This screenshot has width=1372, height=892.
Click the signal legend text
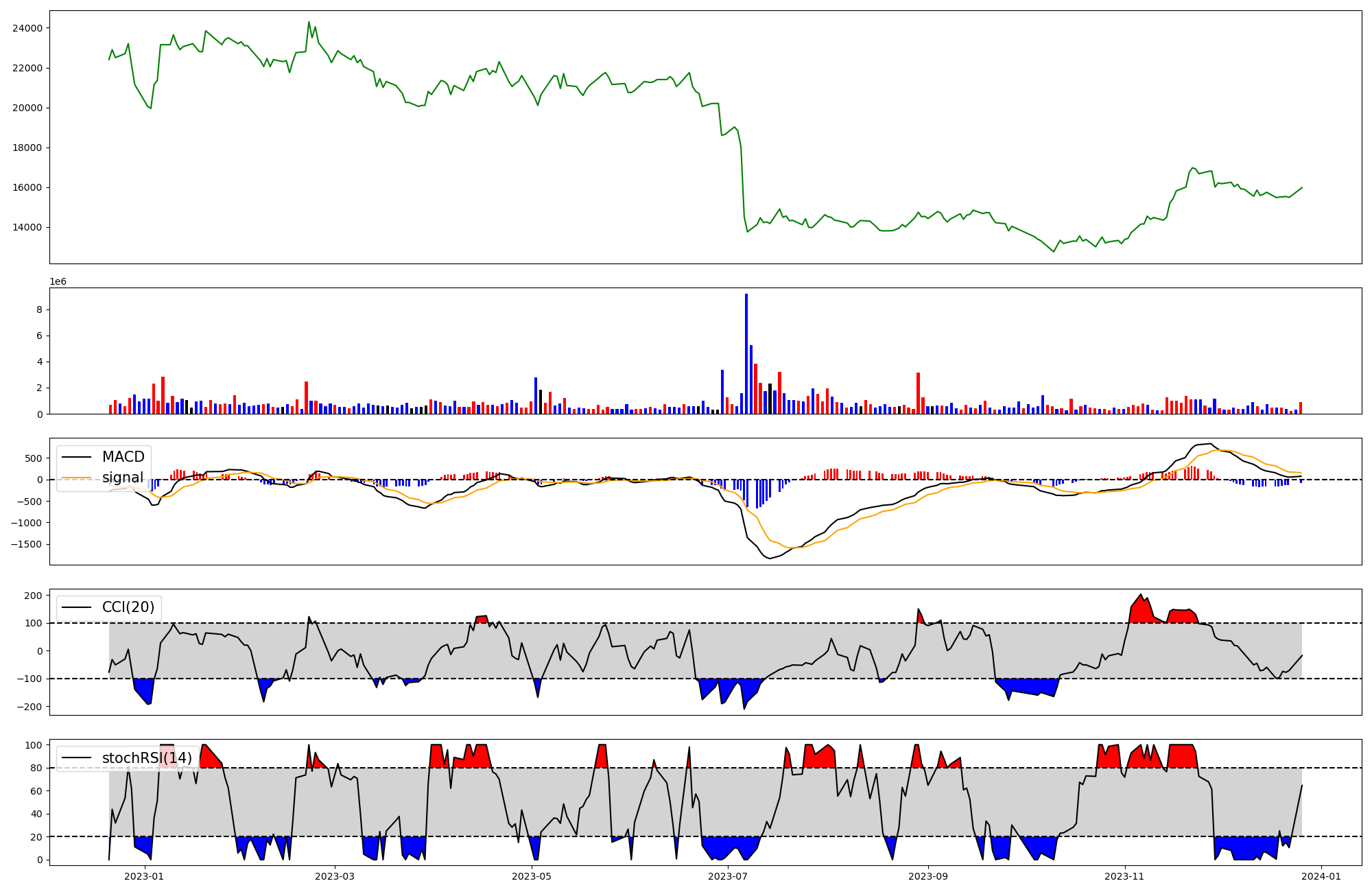[123, 478]
